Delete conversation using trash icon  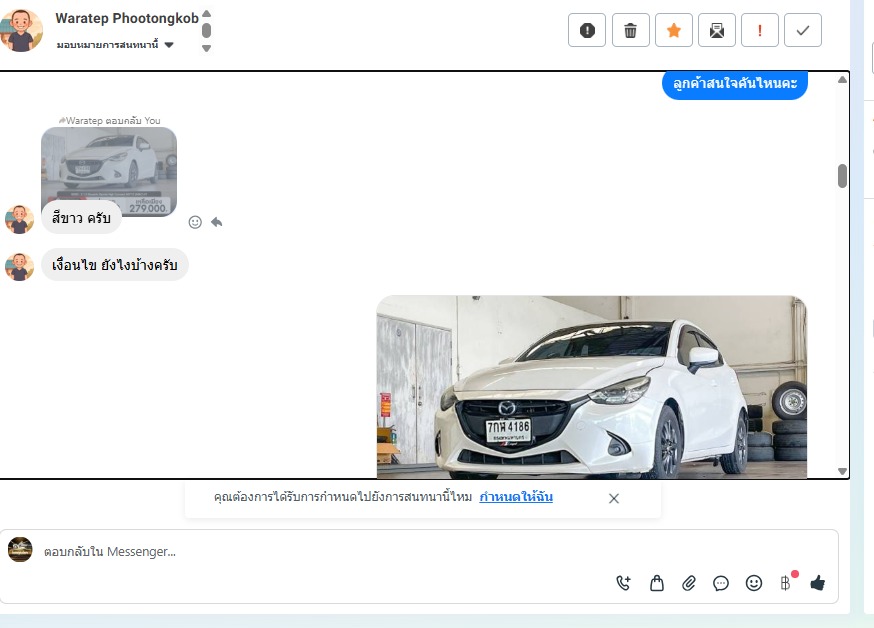click(630, 30)
